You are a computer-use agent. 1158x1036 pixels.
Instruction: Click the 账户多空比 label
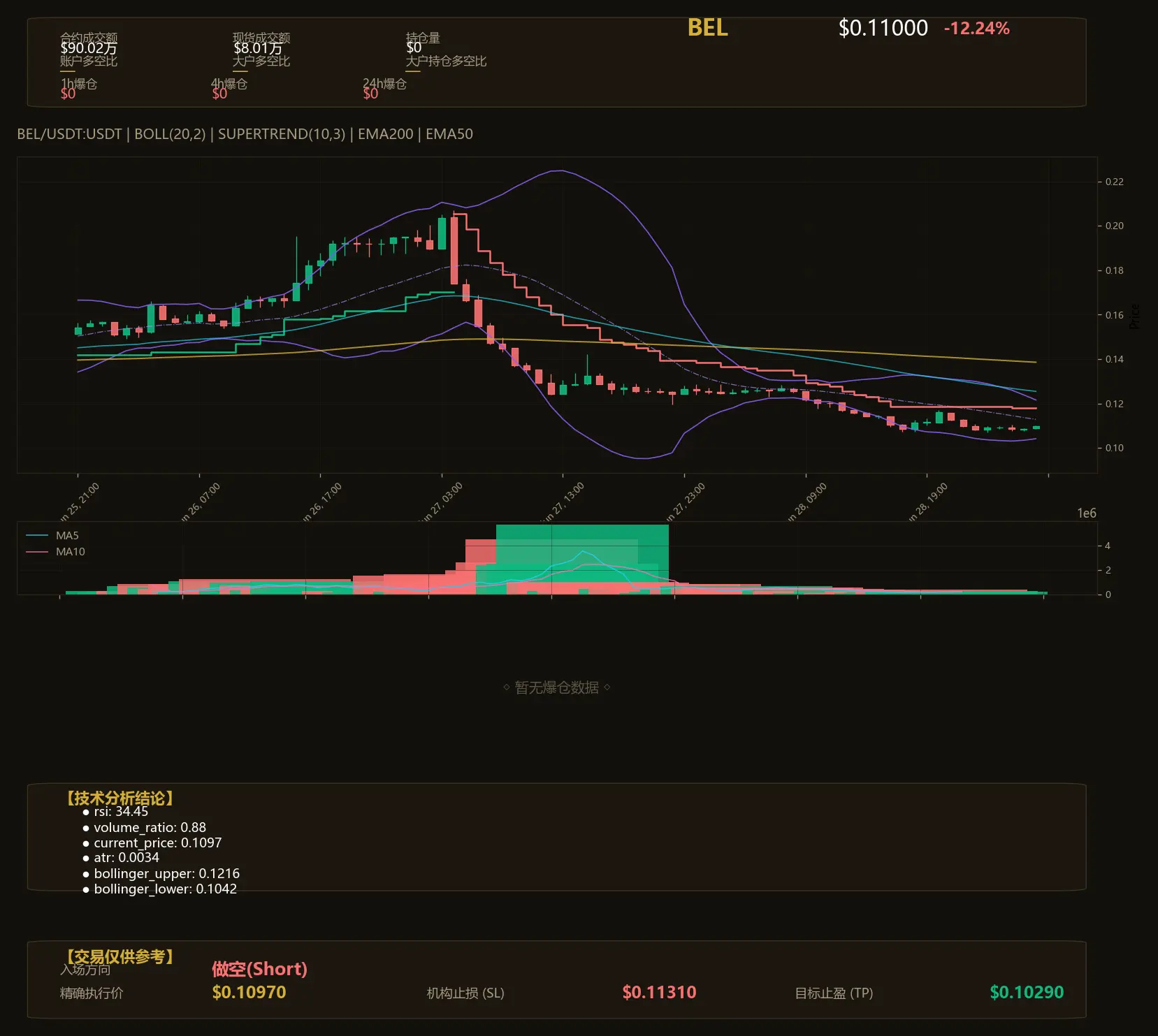point(89,61)
